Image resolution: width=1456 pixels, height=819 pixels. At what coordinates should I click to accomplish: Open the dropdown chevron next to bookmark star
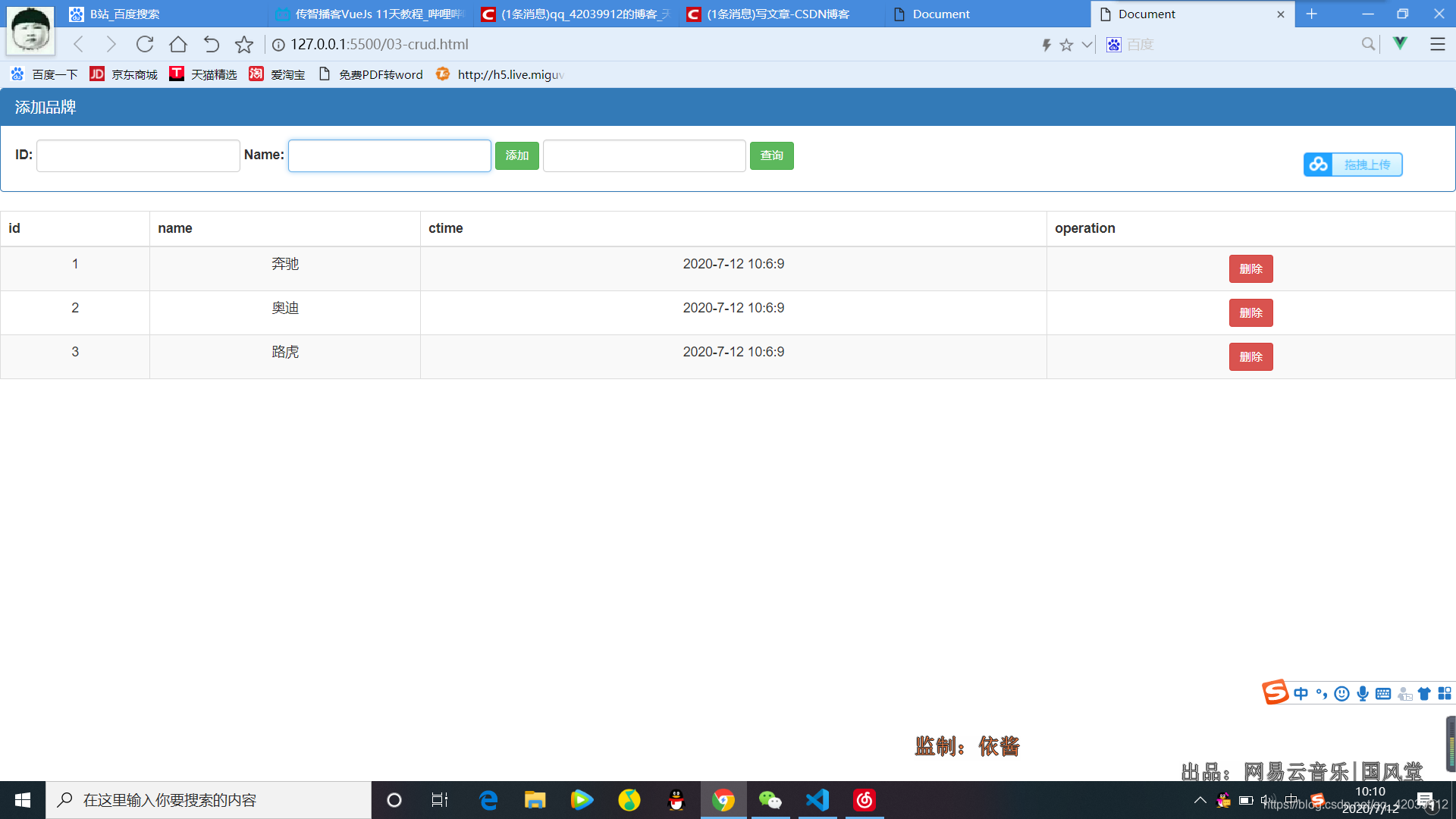[1086, 45]
